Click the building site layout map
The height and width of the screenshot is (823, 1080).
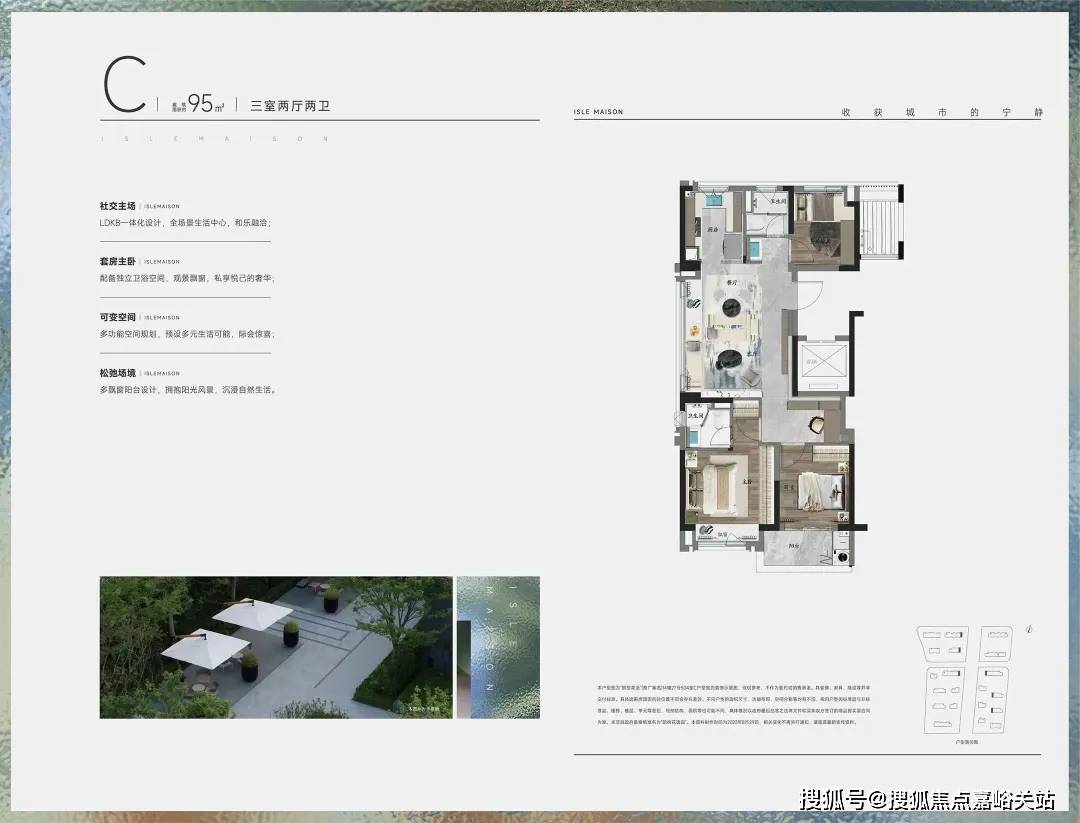966,680
